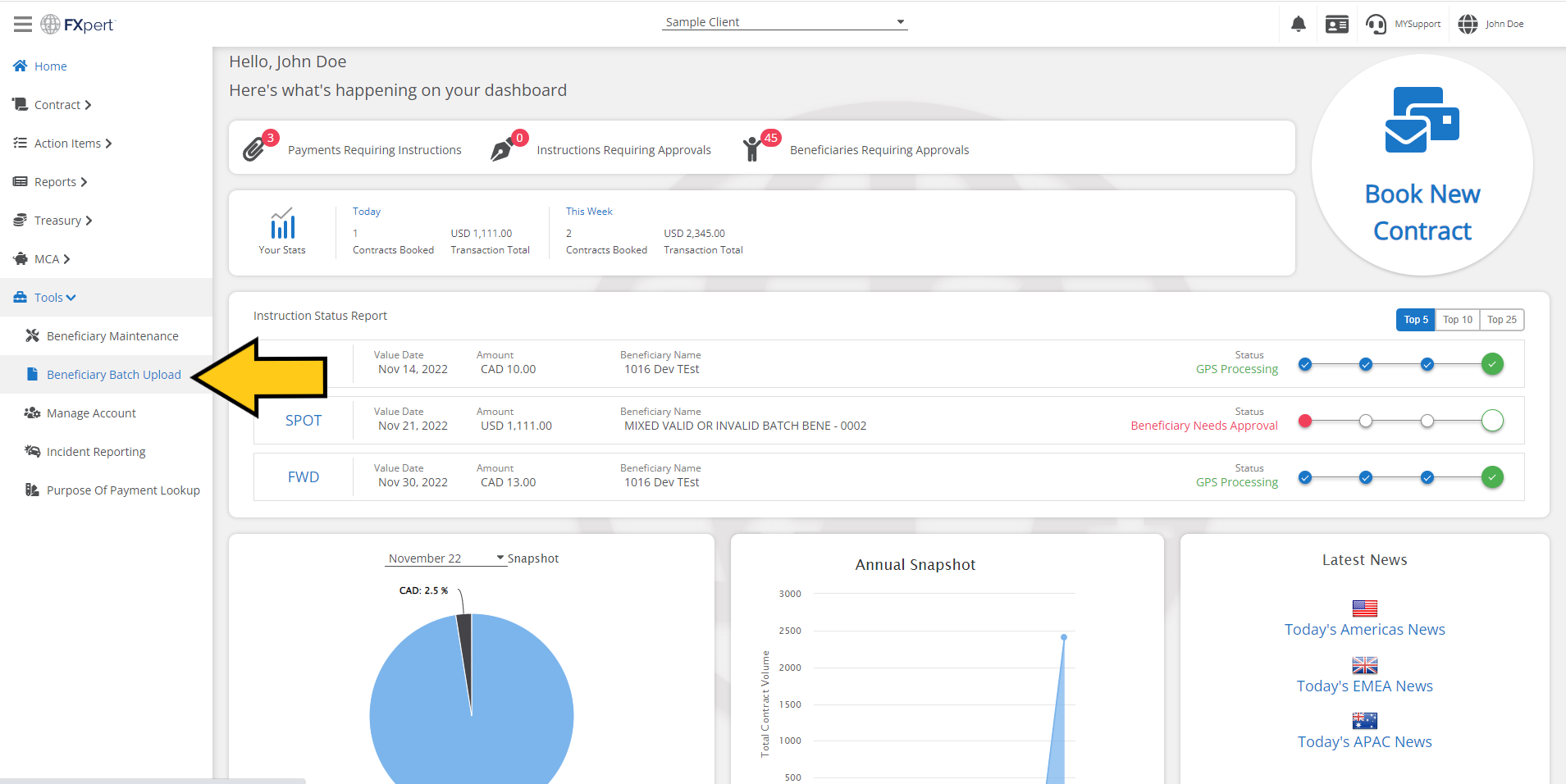Screen dimensions: 1566x784
Task: Open notifications bell icon
Action: tap(1299, 24)
